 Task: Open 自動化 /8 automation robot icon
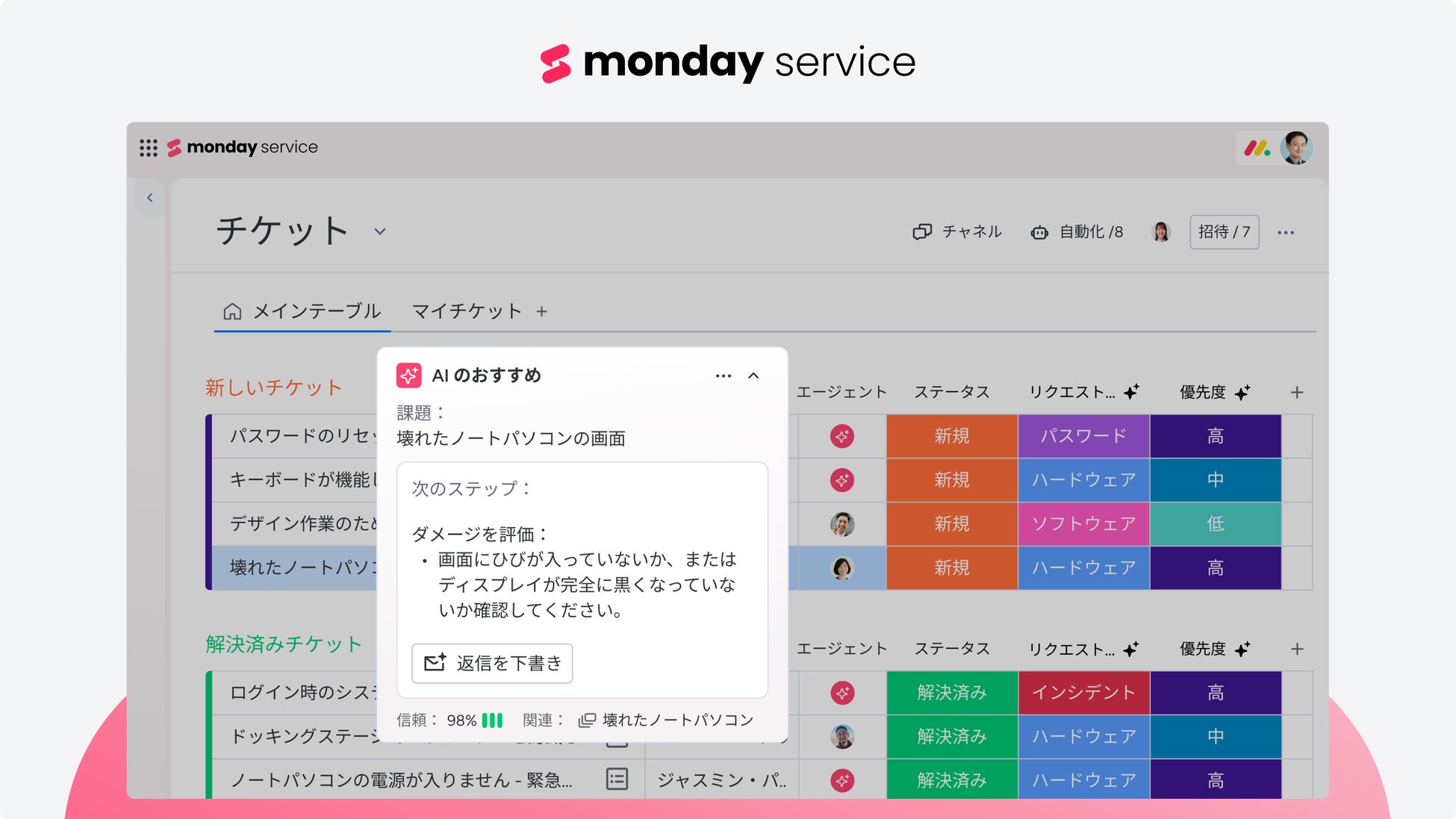tap(1039, 232)
